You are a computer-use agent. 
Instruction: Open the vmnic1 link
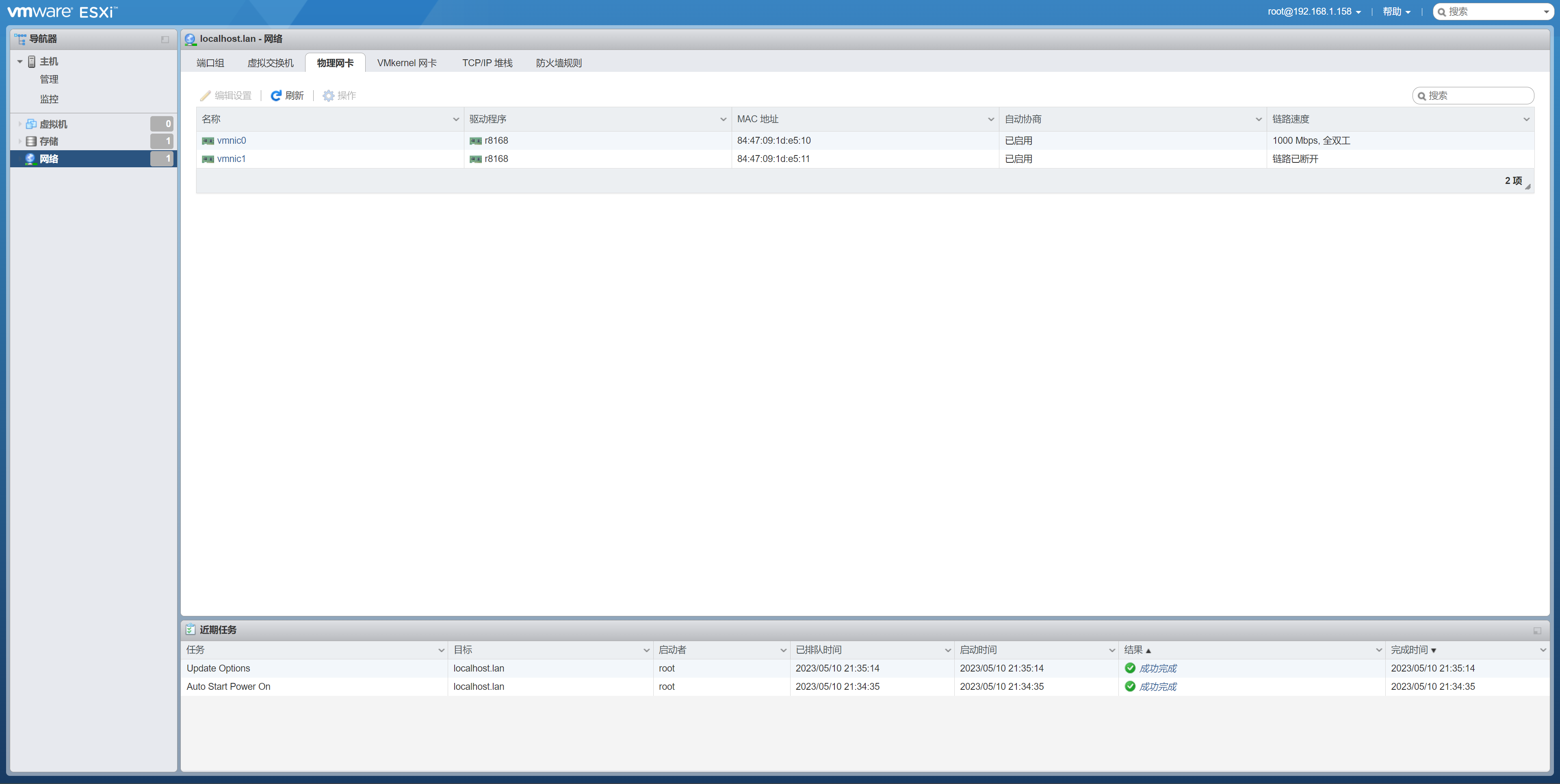pos(231,159)
